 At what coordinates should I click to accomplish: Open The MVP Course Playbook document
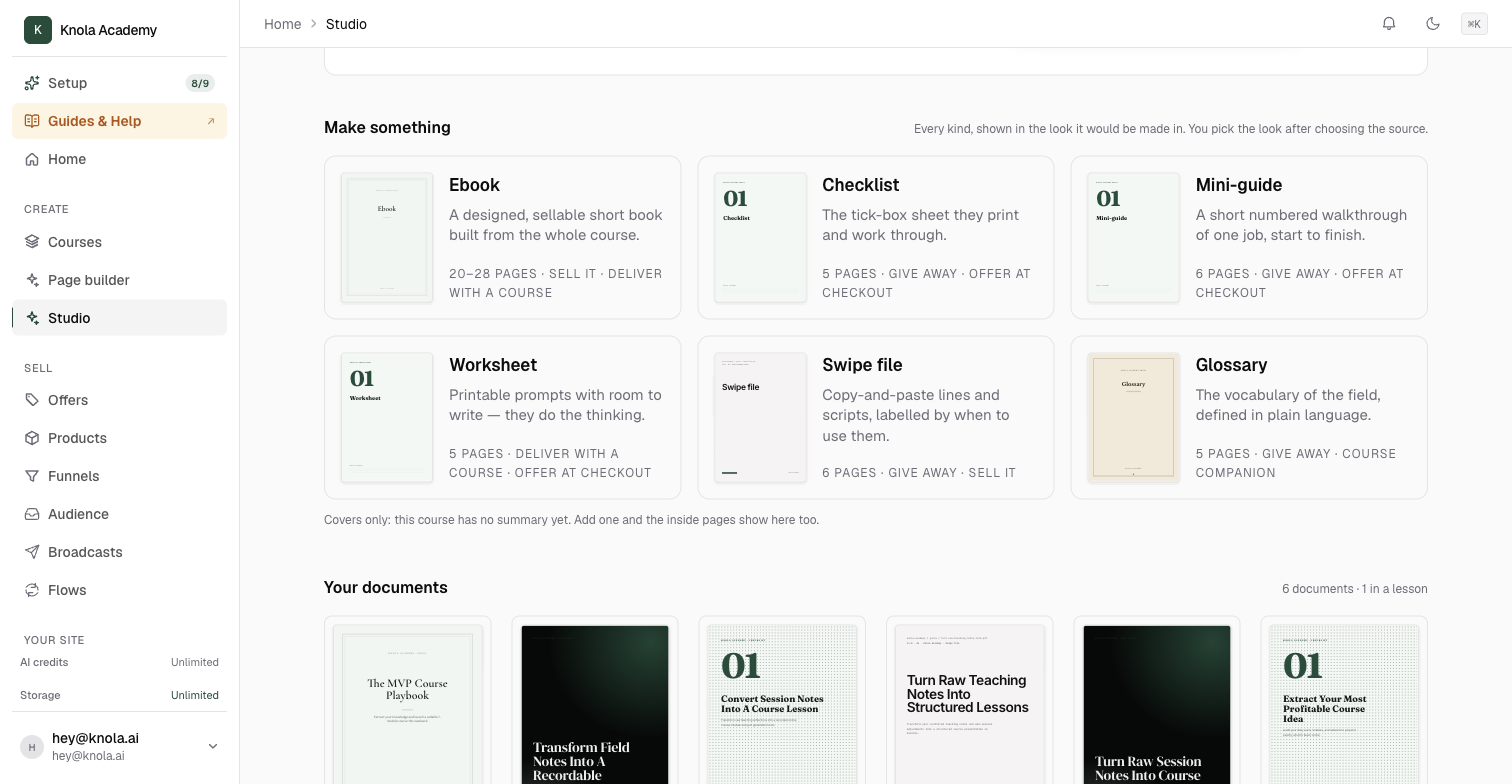click(x=407, y=701)
